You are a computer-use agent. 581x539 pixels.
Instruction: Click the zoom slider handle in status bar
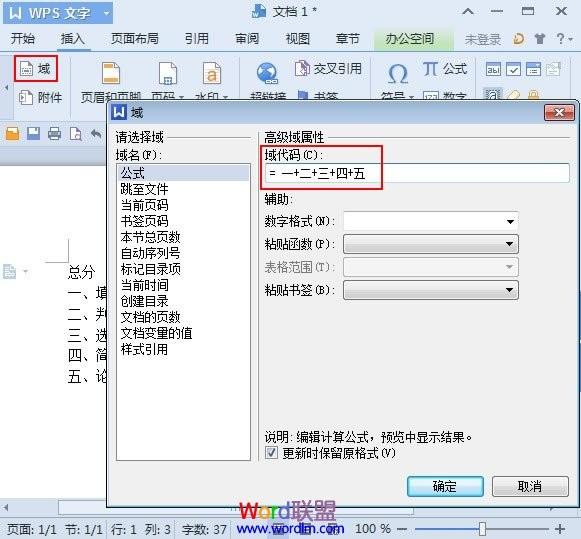point(482,528)
